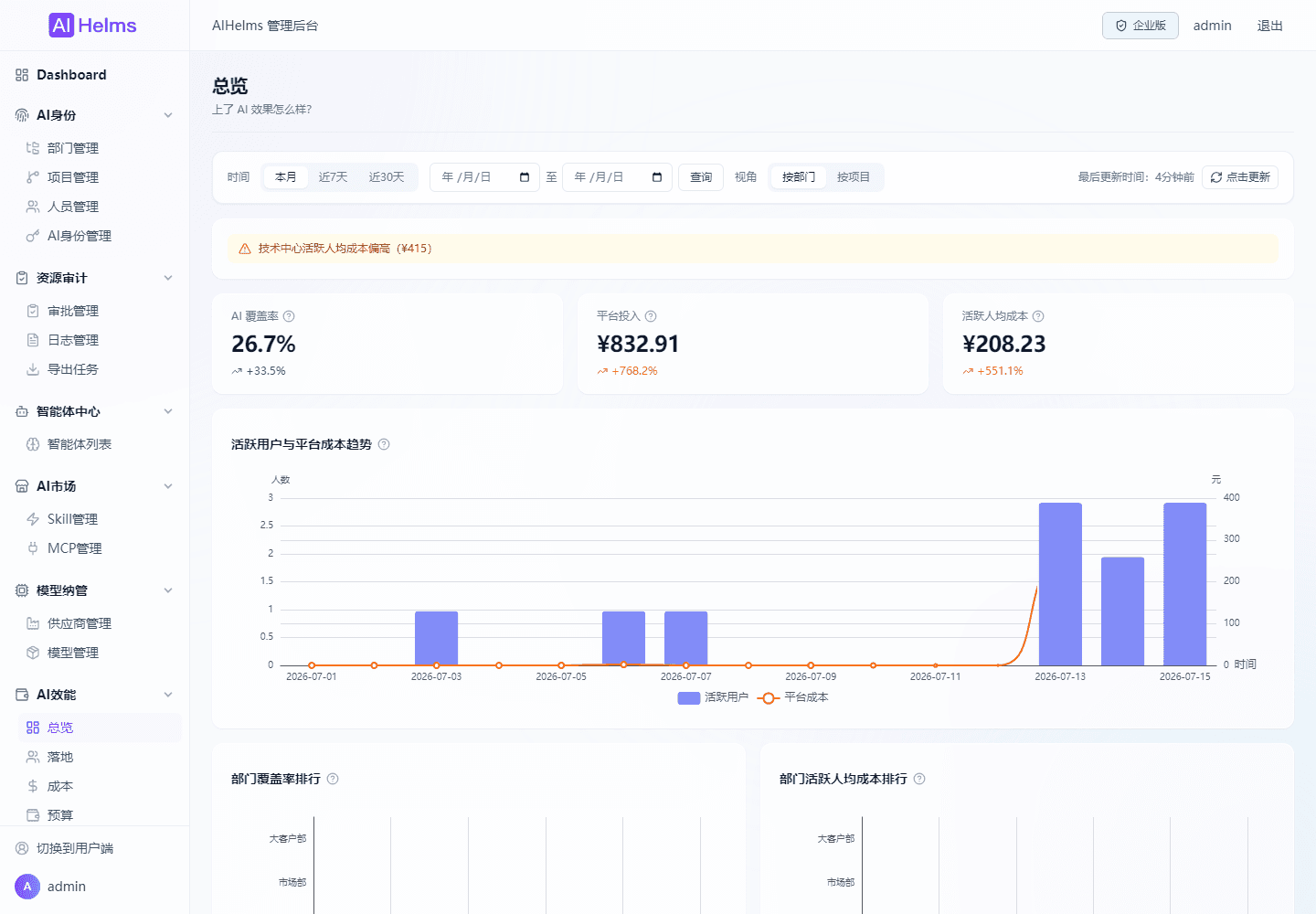Open 部门管理 menu item

pos(100,148)
